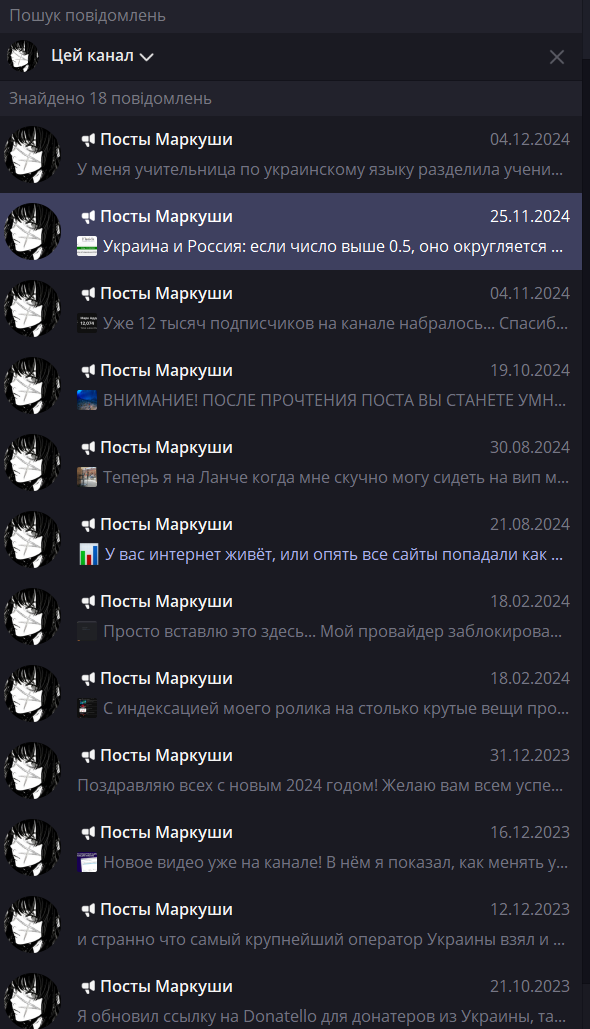
Task: Open the 12 тысяч подписчиков post thumbnail
Action: (87, 323)
